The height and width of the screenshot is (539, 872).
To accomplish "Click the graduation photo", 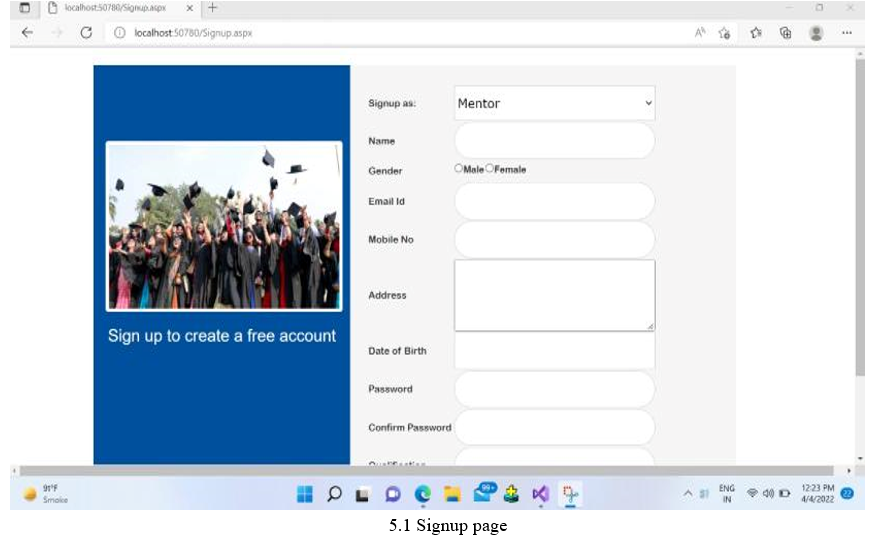I will click(224, 226).
